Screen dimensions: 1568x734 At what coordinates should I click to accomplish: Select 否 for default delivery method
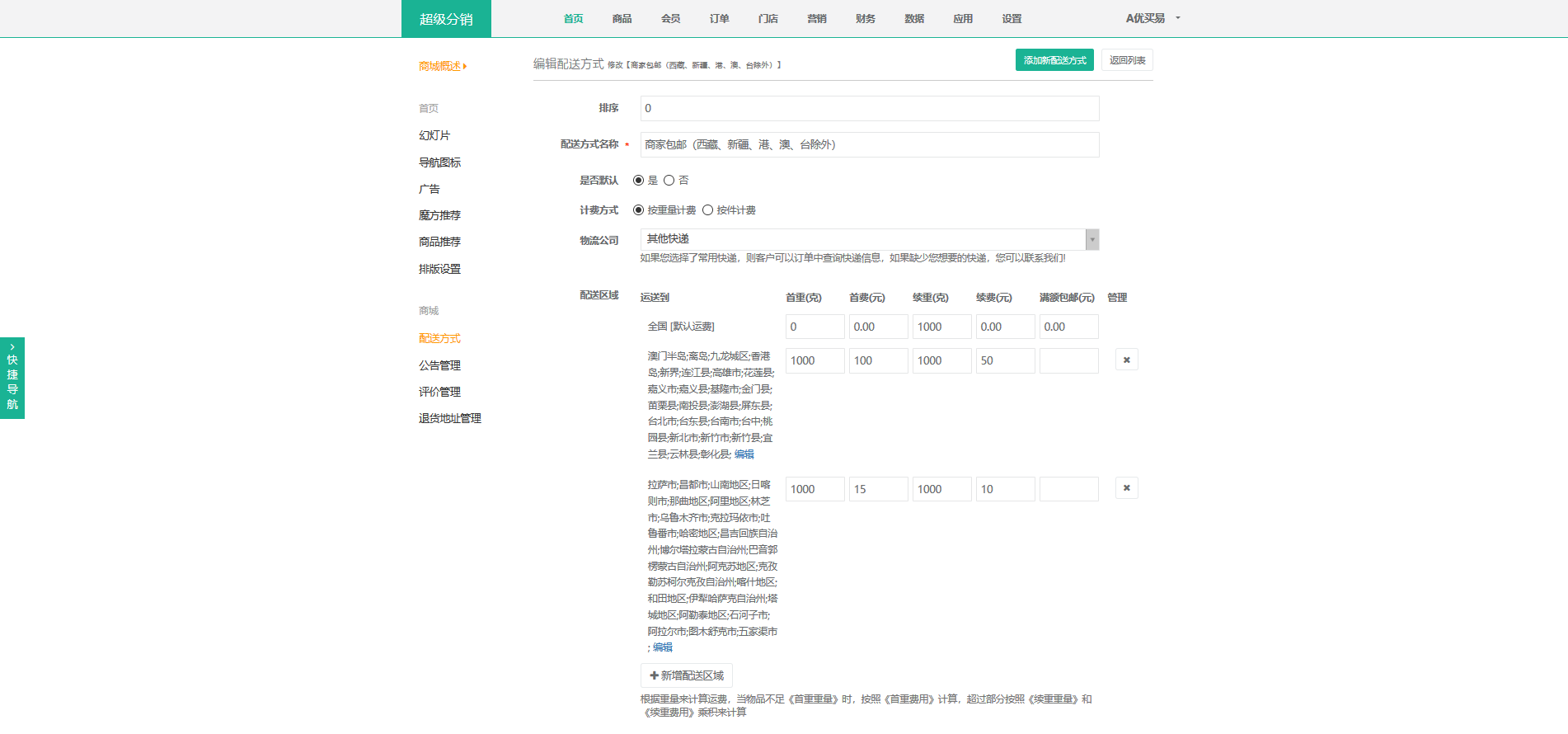tap(669, 181)
